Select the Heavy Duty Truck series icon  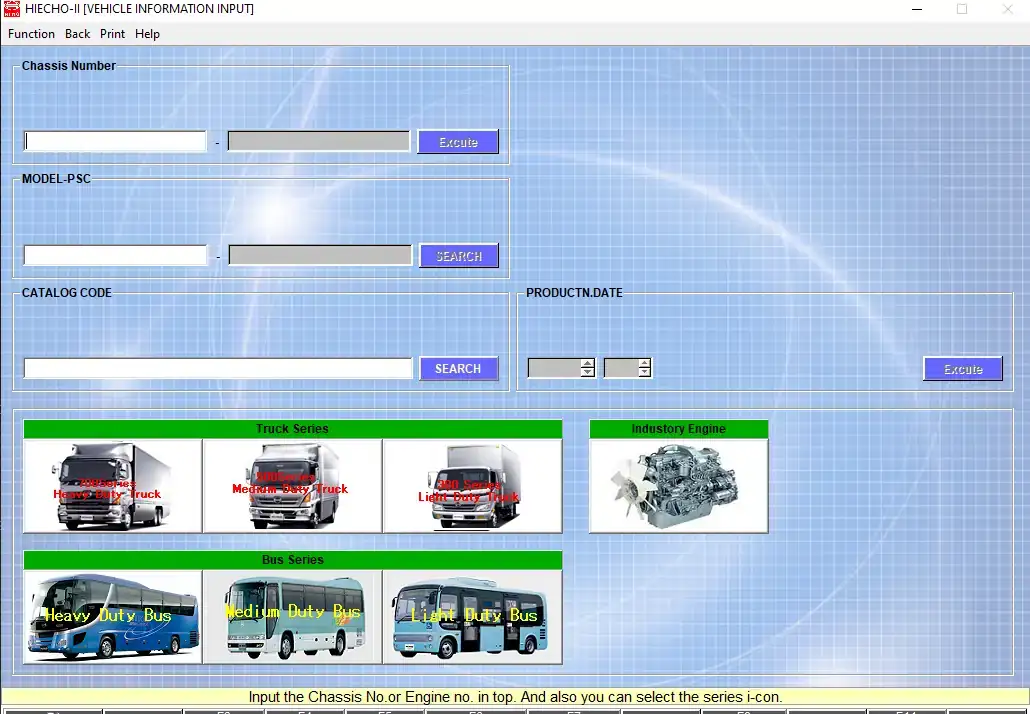(112, 485)
